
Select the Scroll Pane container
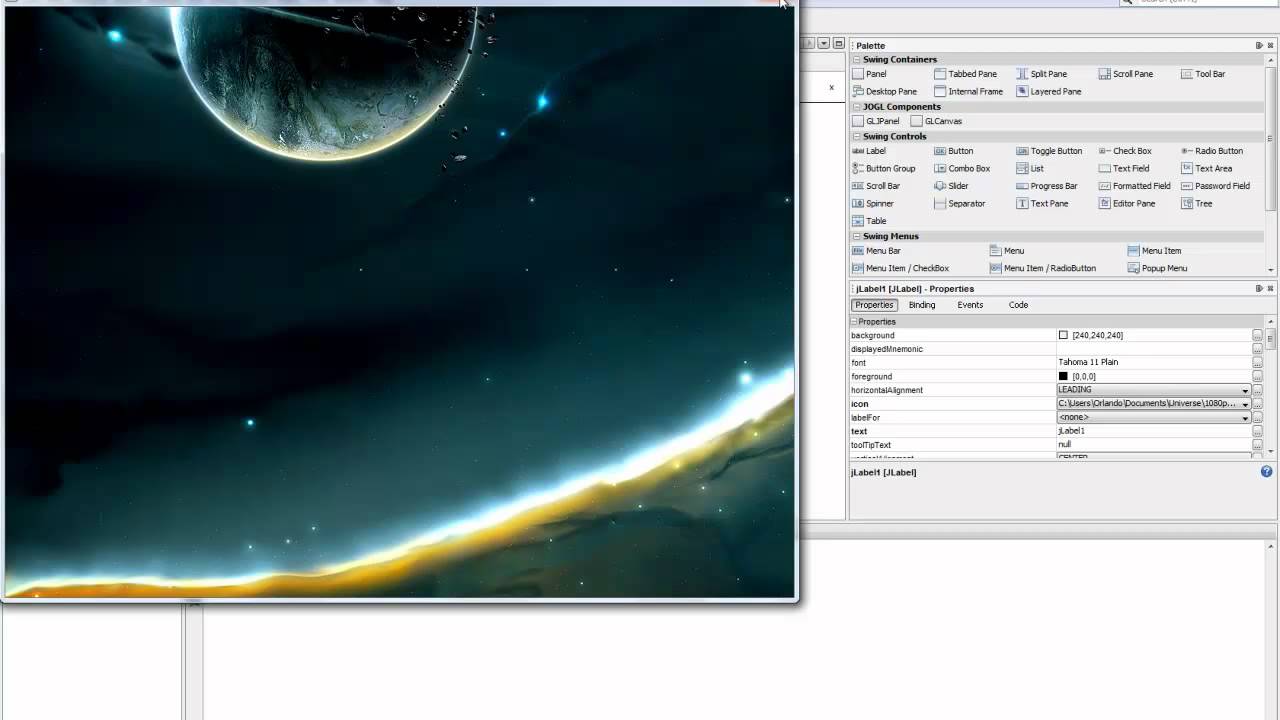pyautogui.click(x=1125, y=74)
